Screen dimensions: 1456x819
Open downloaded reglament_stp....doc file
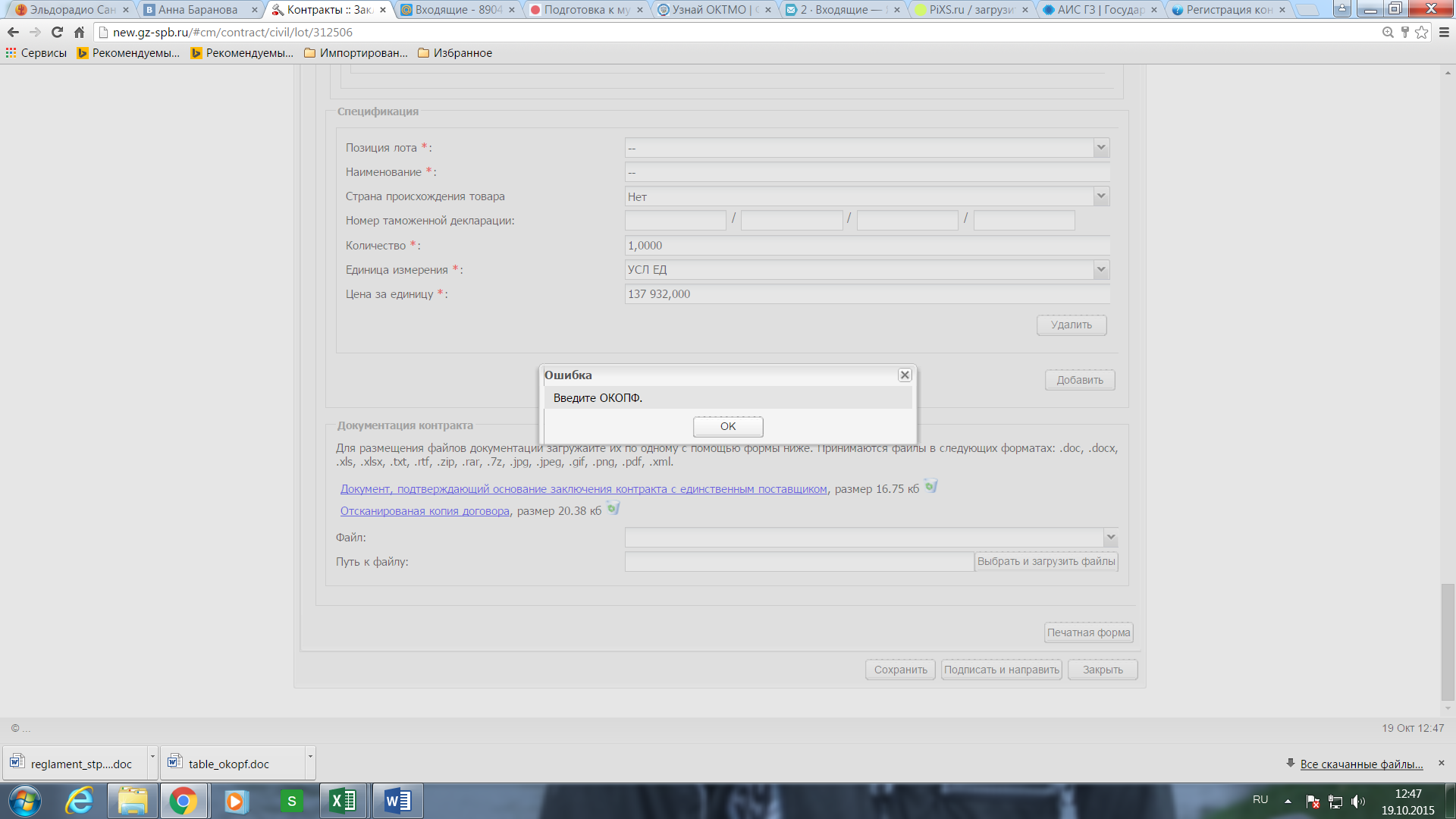tap(75, 764)
